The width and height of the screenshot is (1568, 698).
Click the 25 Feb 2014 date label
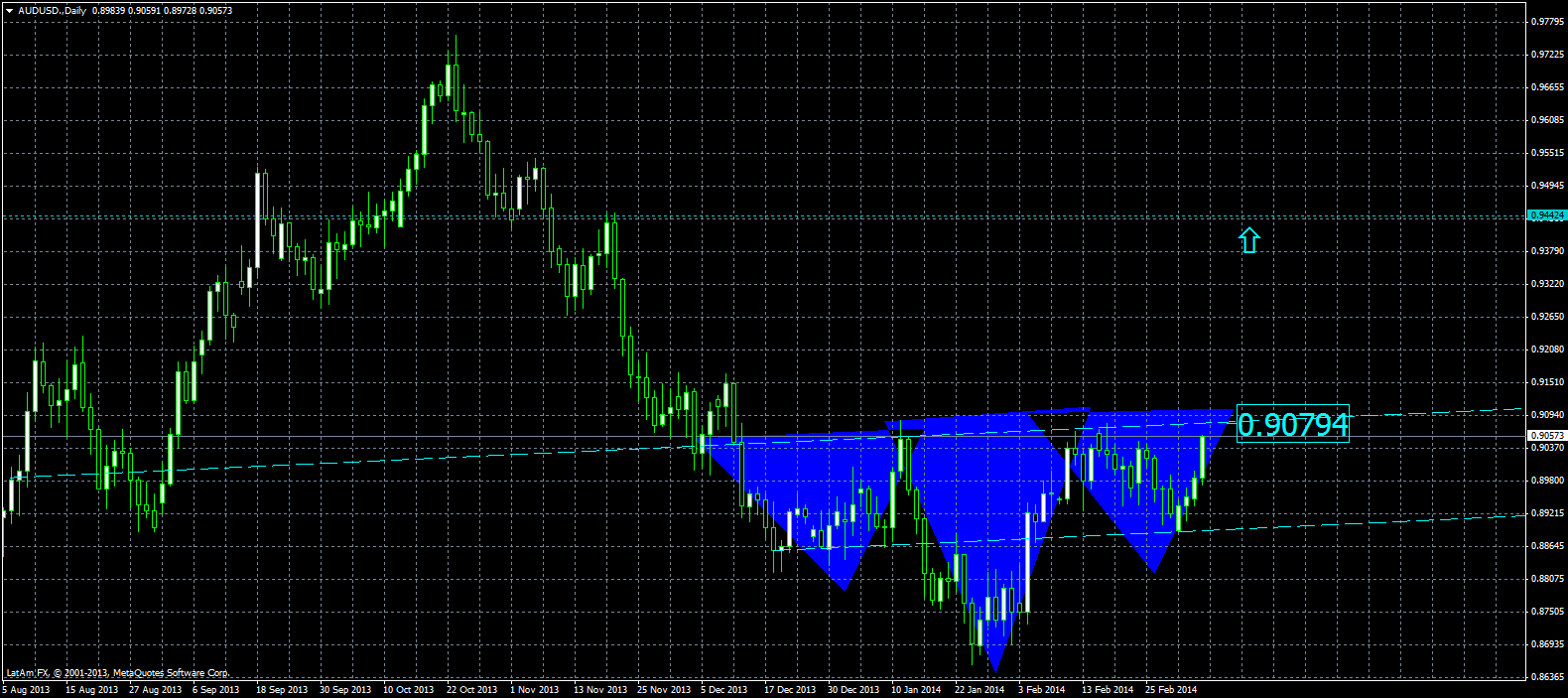[x=1171, y=689]
